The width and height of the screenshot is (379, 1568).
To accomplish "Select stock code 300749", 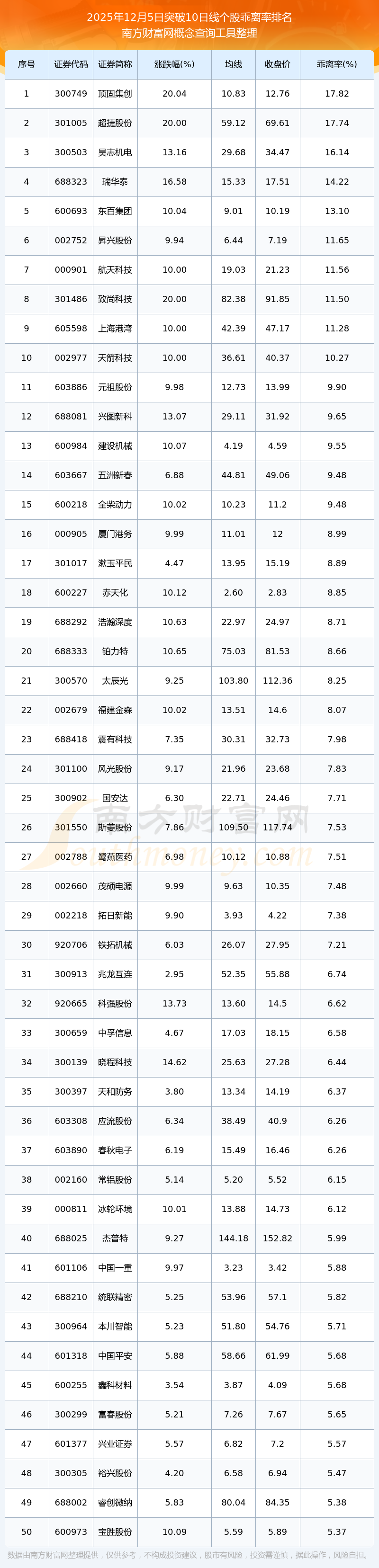I will pos(71,94).
